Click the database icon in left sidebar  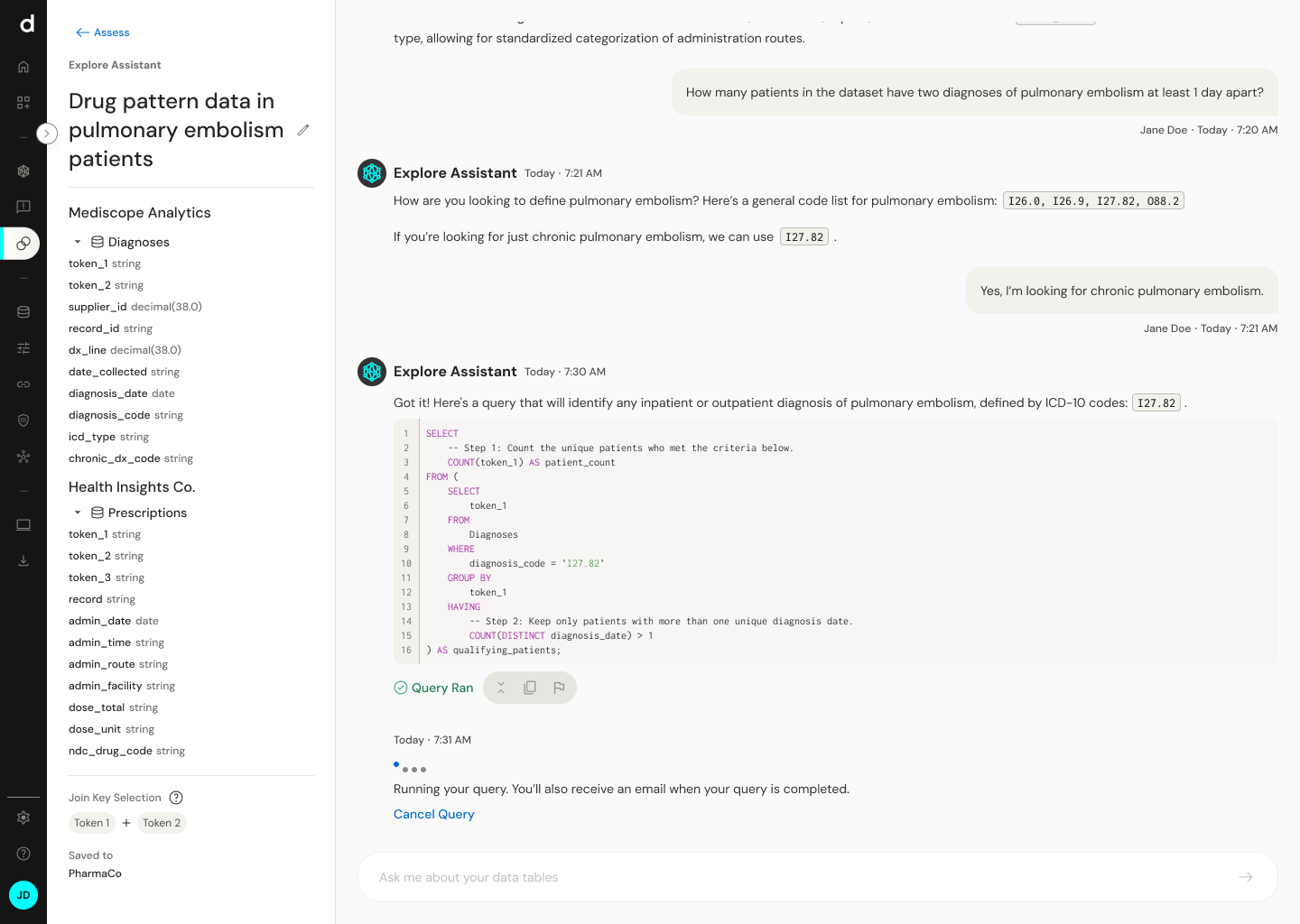click(x=23, y=312)
